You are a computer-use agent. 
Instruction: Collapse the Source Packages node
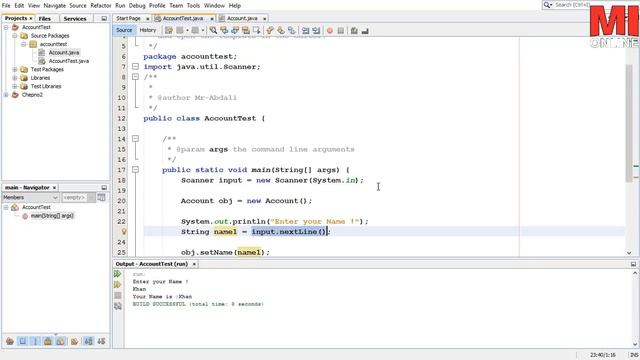[x=15, y=36]
